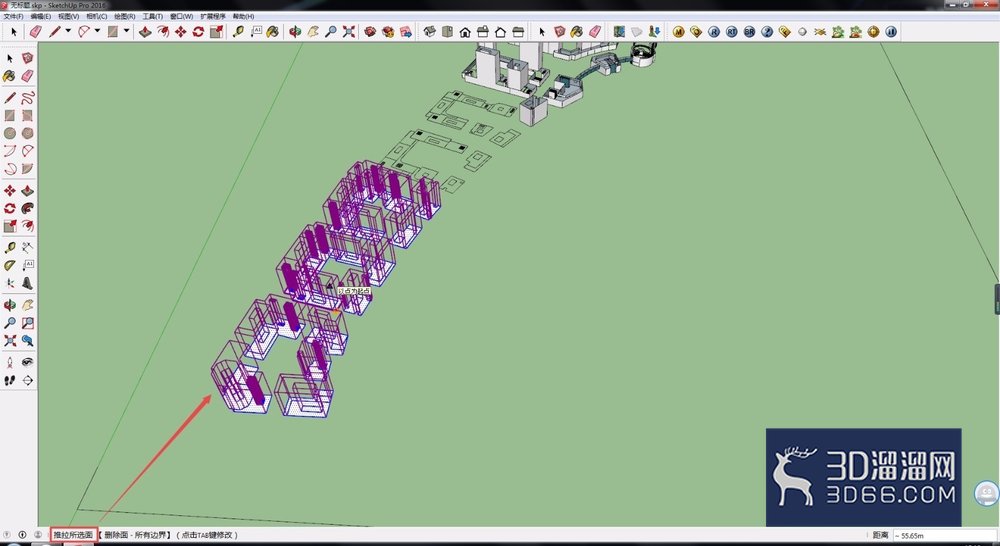This screenshot has height=546, width=1000.
Task: Select the Axes tool
Action: click(10, 283)
